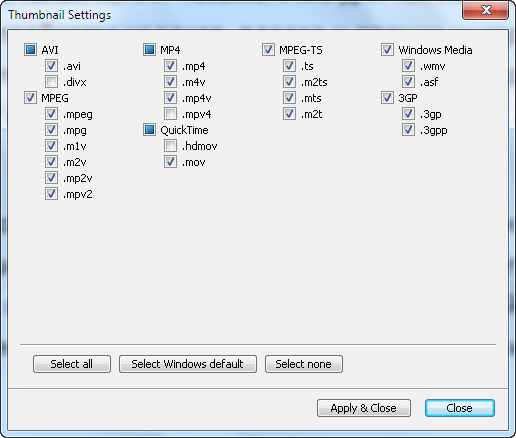Viewport: 516px width, 438px height.
Task: Uncheck the .avi extension
Action: (51, 66)
